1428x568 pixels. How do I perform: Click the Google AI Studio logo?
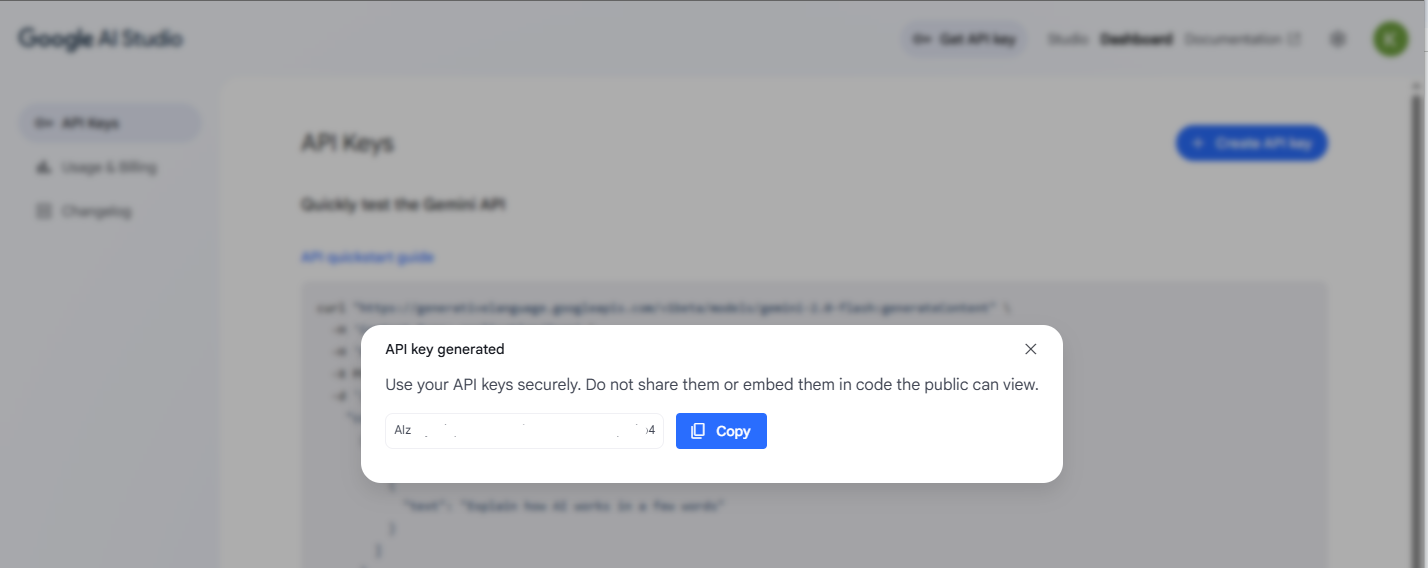[100, 39]
